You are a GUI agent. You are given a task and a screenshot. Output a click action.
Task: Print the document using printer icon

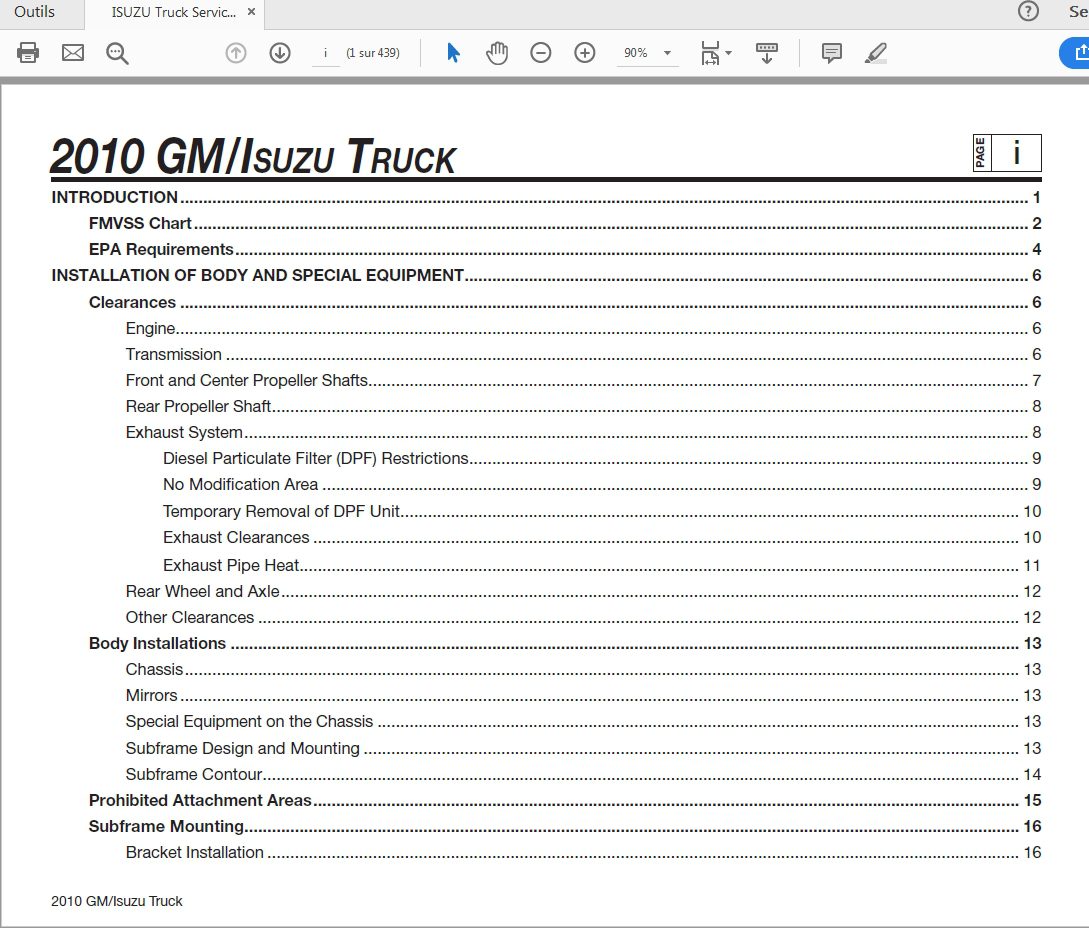tap(28, 53)
